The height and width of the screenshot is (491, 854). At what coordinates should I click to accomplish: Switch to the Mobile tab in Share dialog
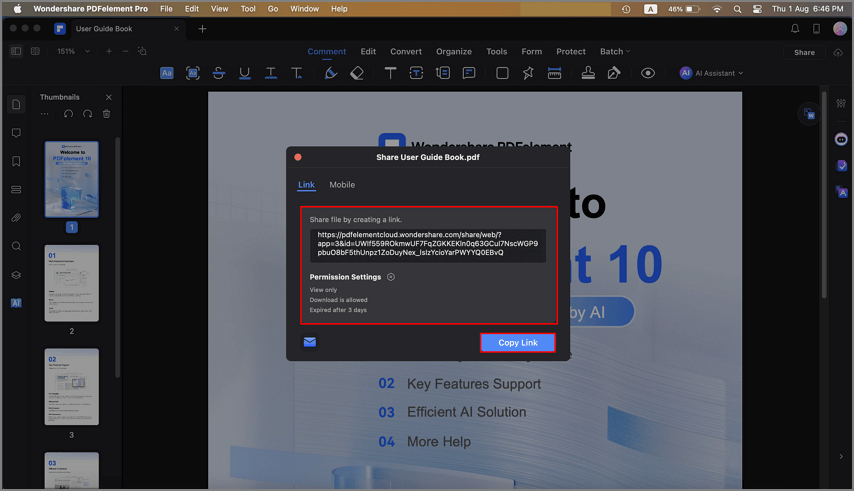click(342, 185)
